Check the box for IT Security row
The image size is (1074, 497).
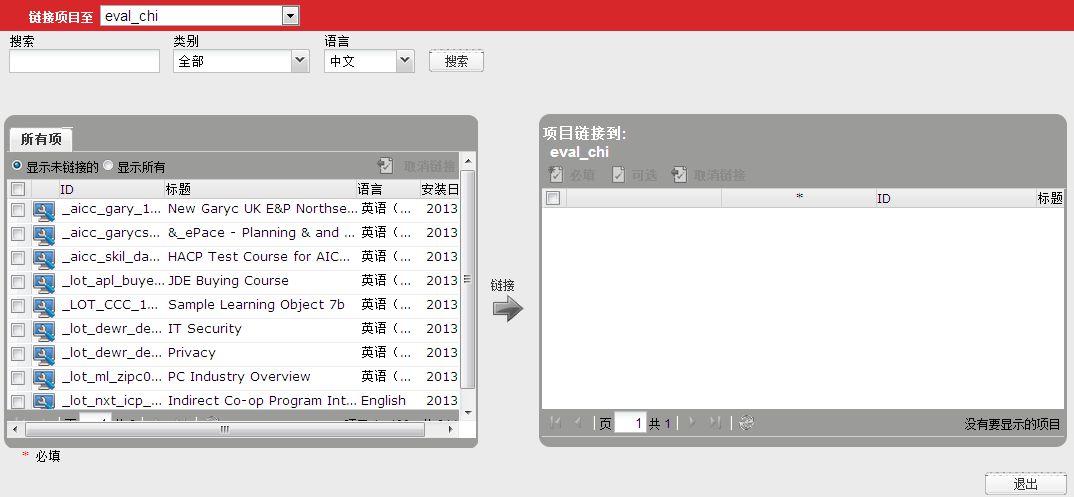click(x=18, y=330)
